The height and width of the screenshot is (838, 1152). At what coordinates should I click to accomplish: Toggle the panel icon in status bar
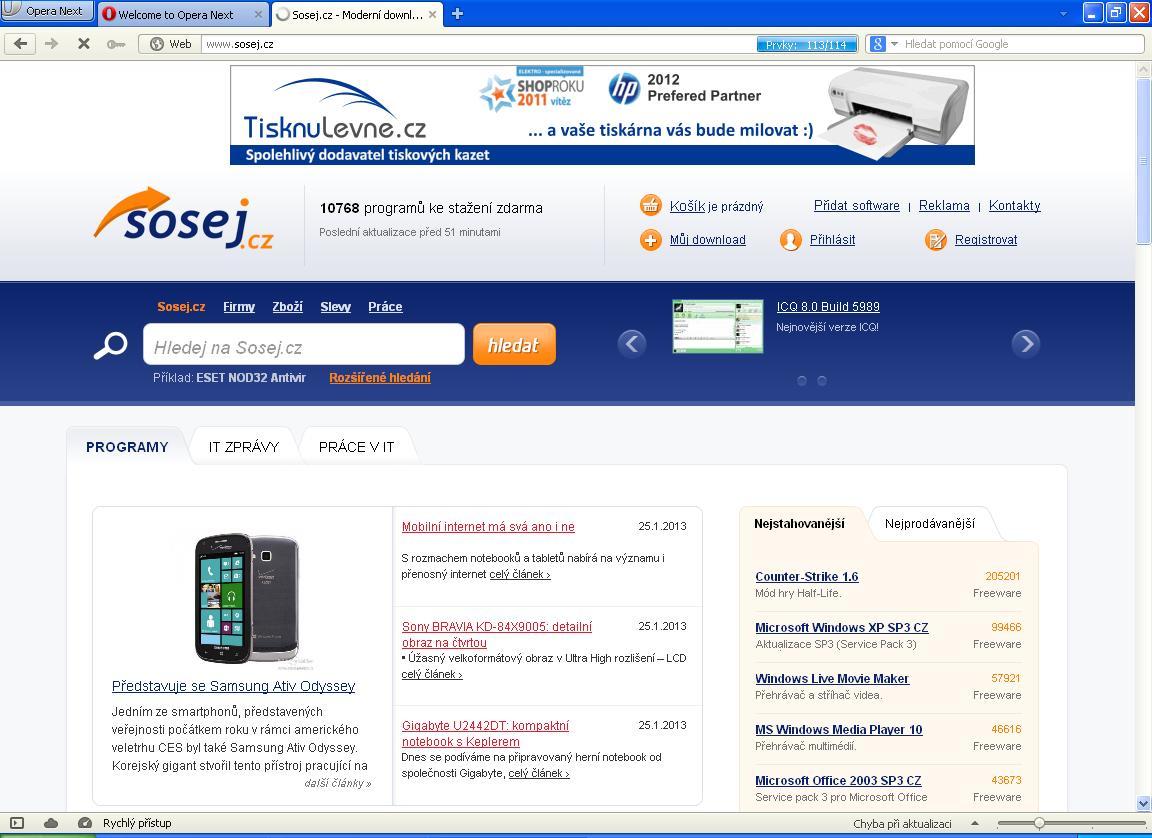coord(17,823)
